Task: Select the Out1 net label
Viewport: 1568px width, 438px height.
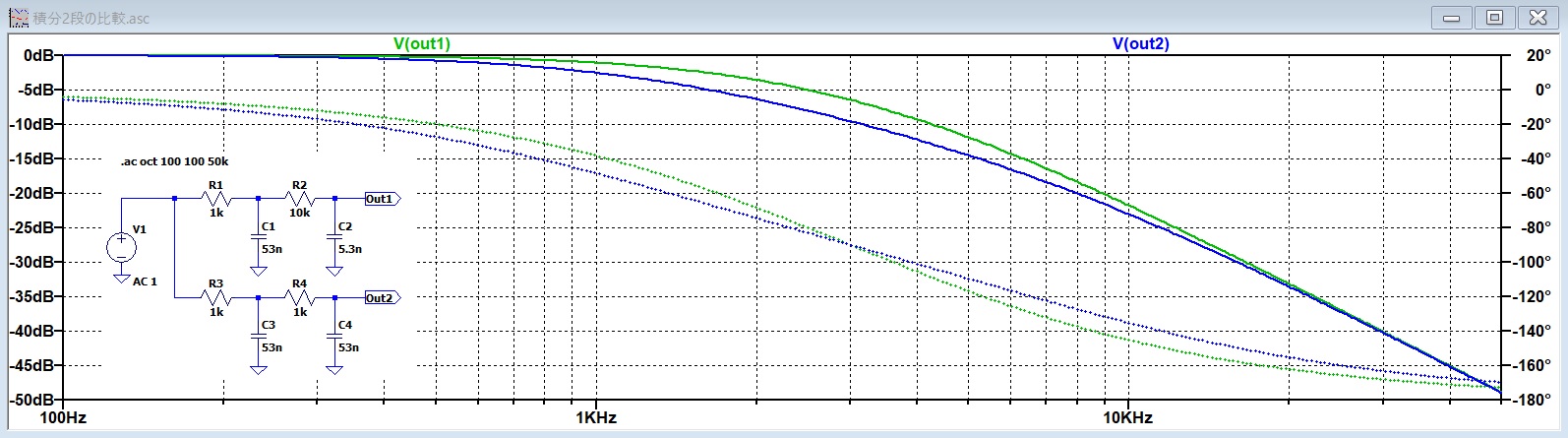Action: pyautogui.click(x=380, y=199)
